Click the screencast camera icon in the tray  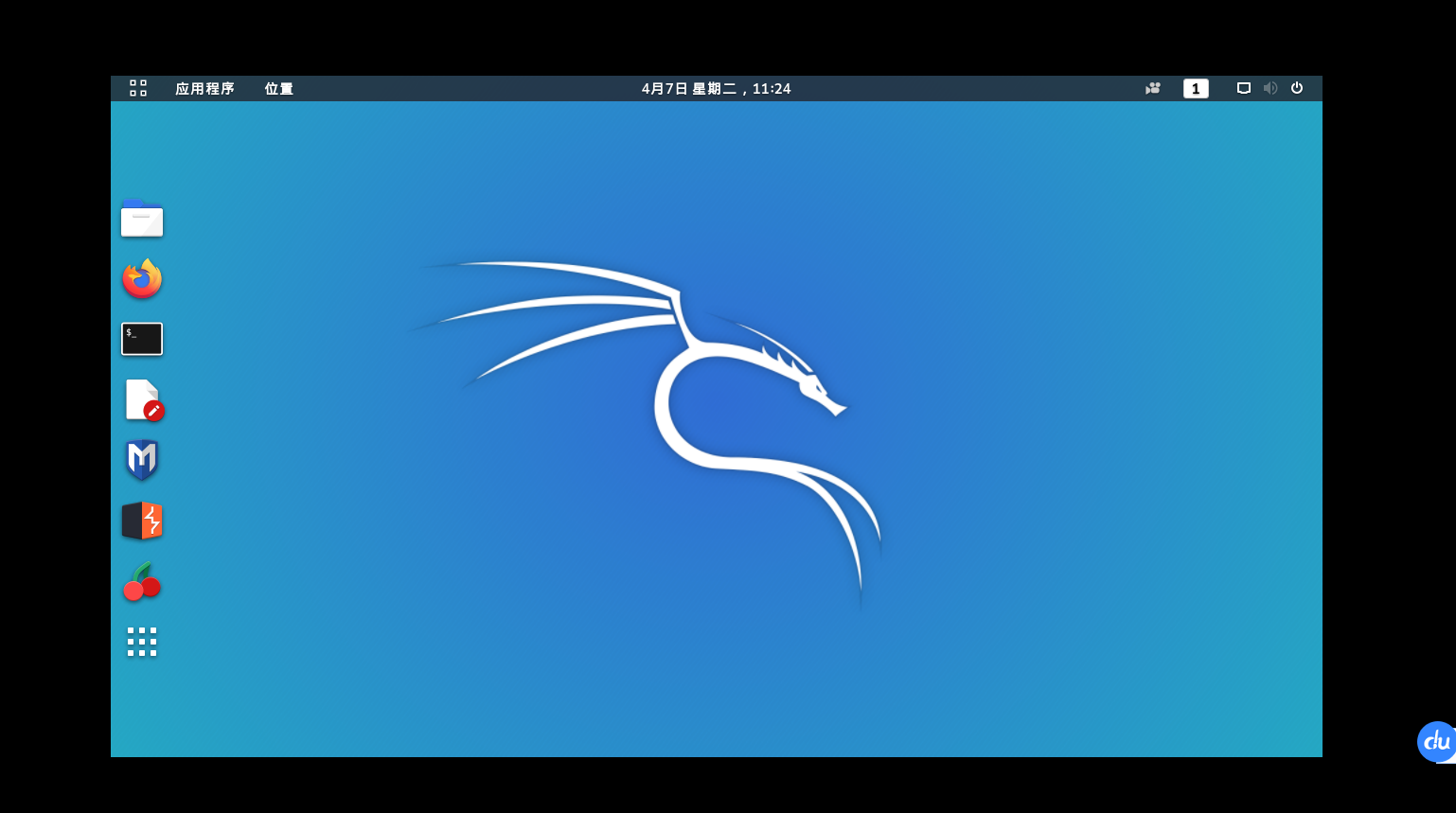pos(1151,88)
